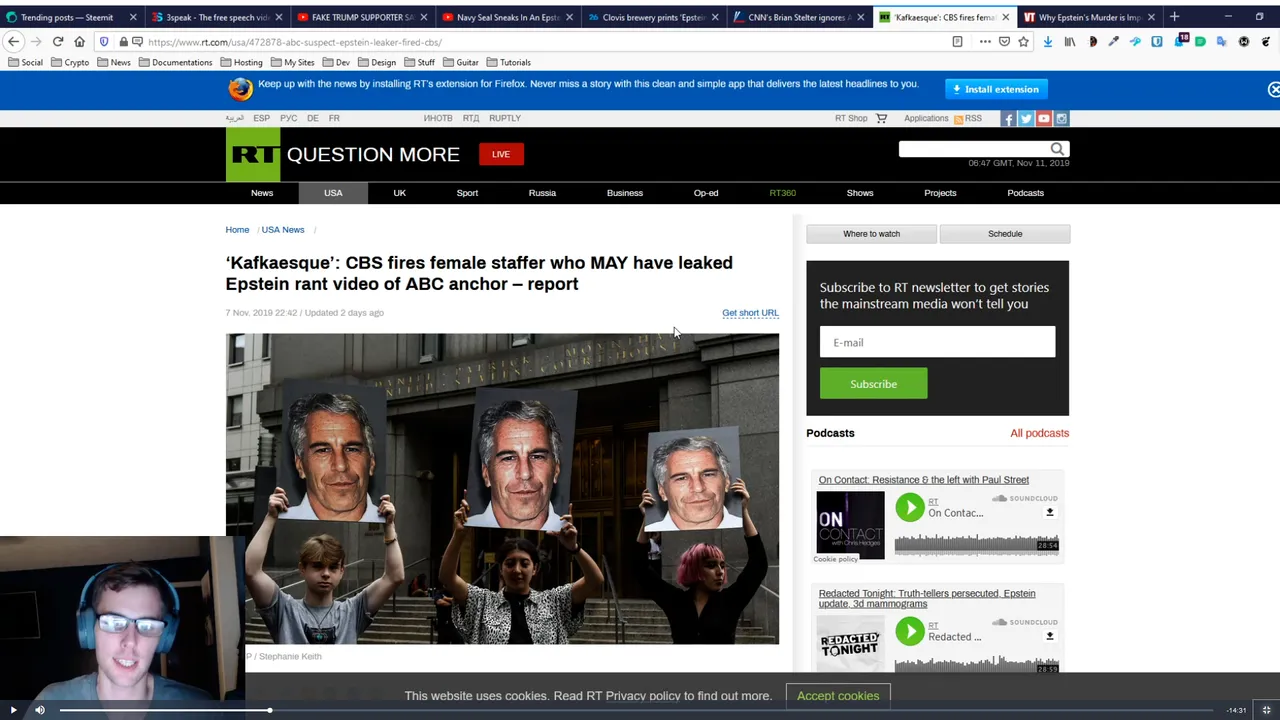Viewport: 1280px width, 720px height.
Task: Click the site search magnifier icon
Action: point(1057,149)
